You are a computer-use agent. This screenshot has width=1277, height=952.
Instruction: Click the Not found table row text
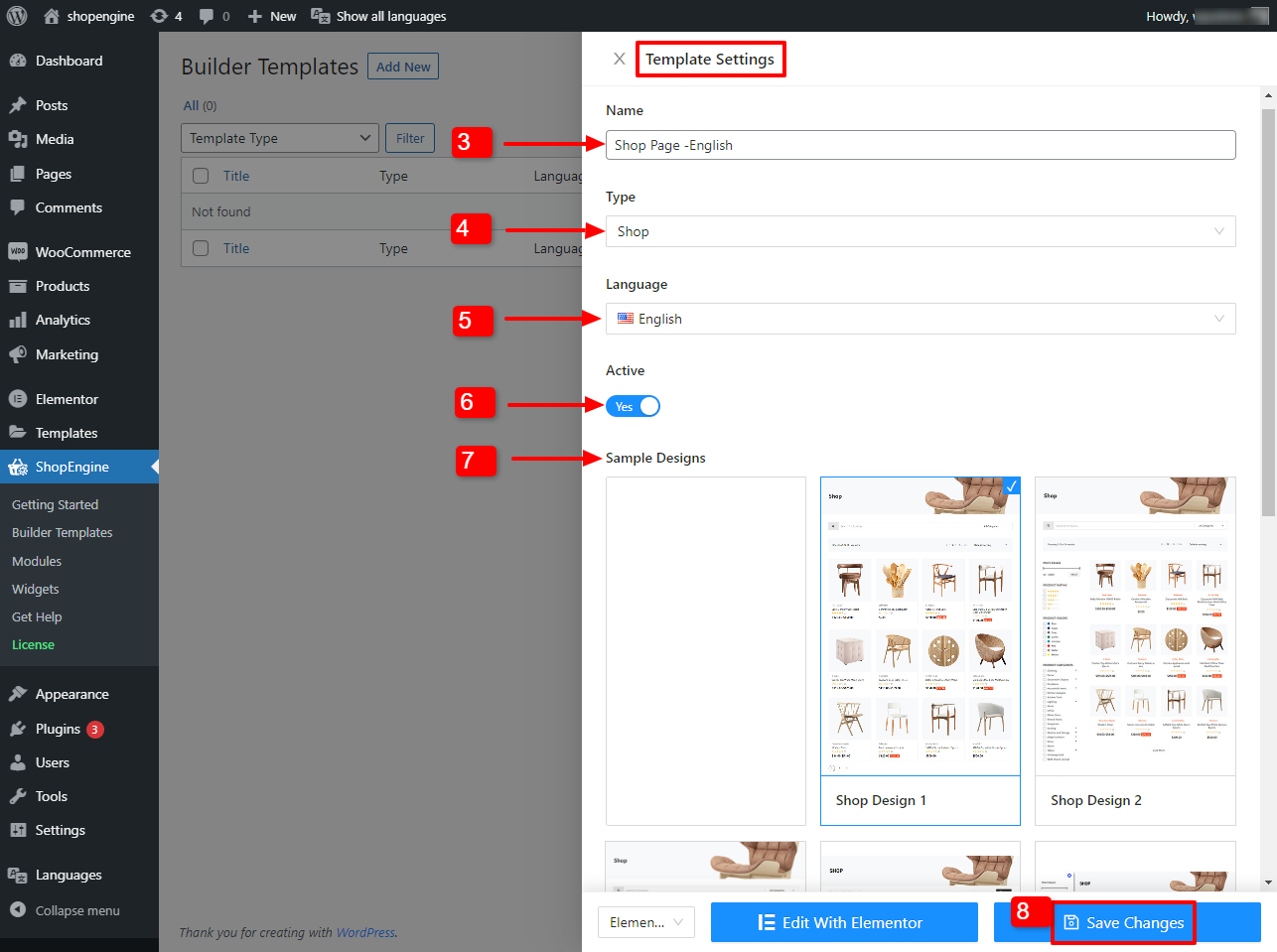(x=221, y=211)
